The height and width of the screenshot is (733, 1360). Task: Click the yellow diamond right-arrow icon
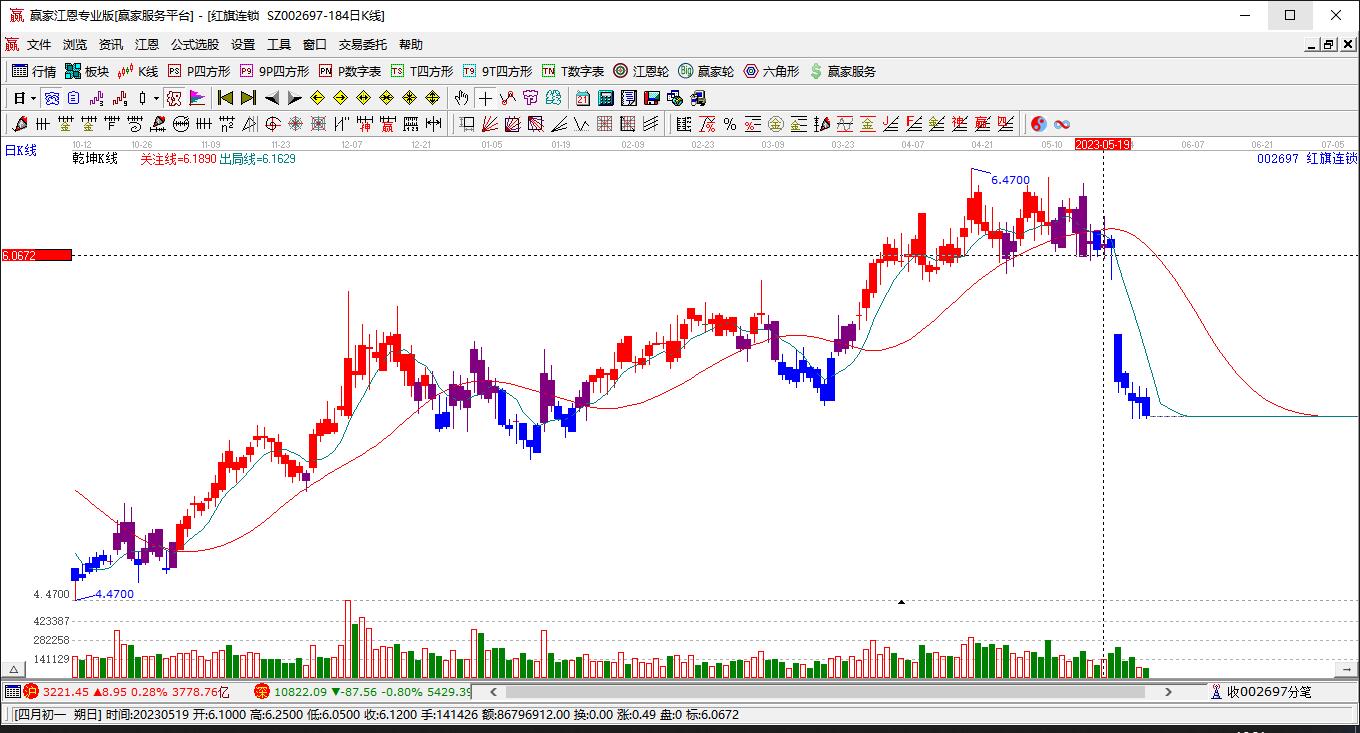340,98
